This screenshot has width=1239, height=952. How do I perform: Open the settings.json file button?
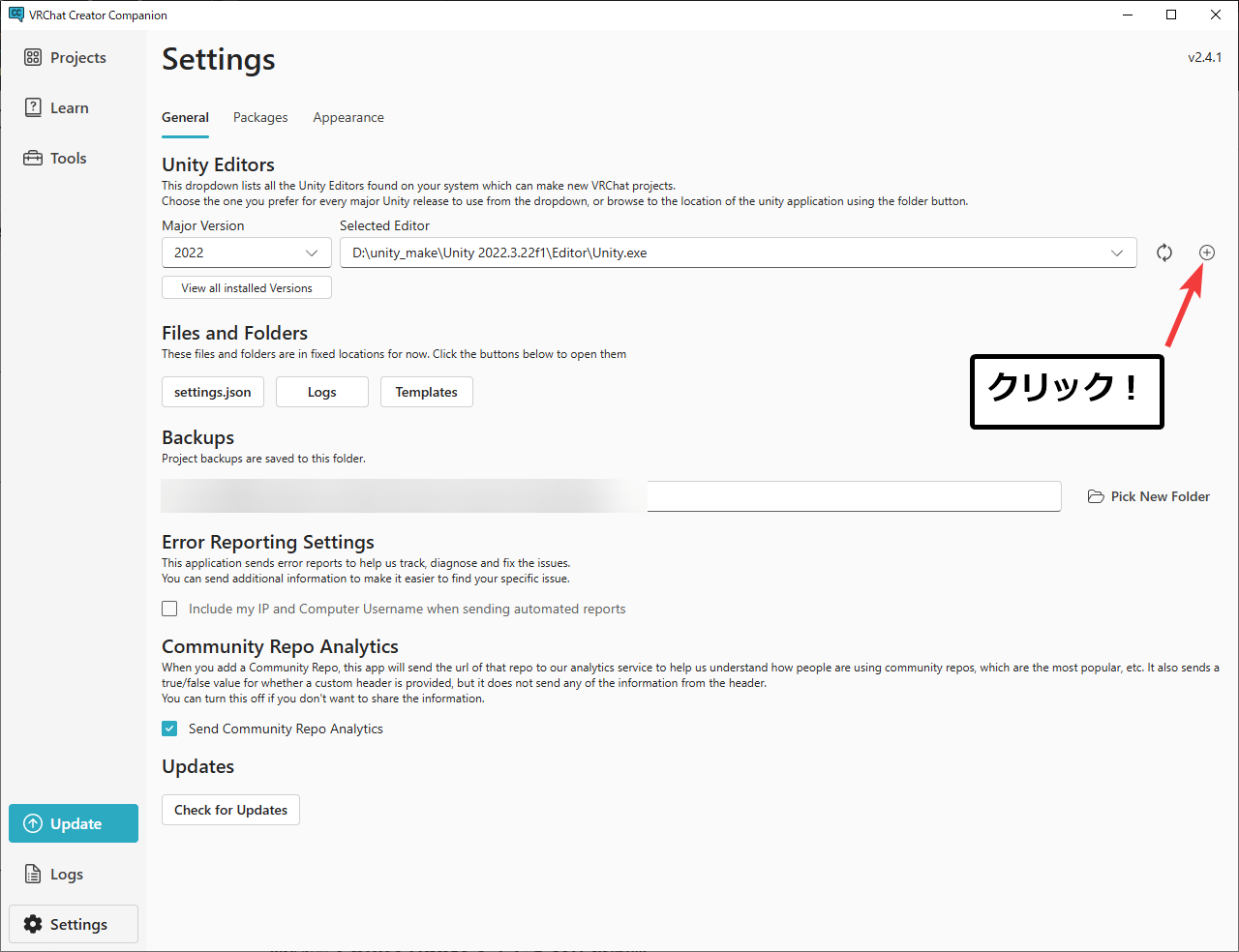coord(213,392)
